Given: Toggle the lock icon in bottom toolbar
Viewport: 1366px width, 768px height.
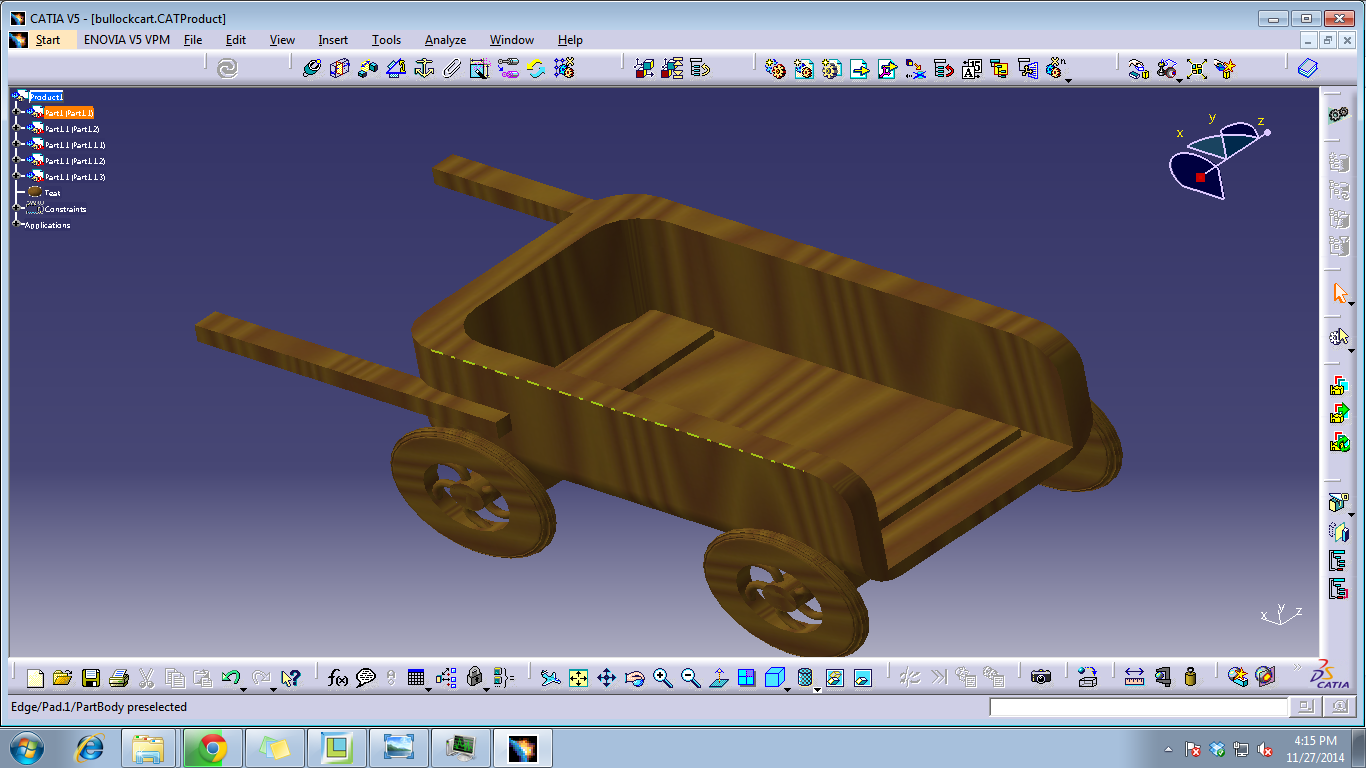Looking at the screenshot, I should [475, 678].
